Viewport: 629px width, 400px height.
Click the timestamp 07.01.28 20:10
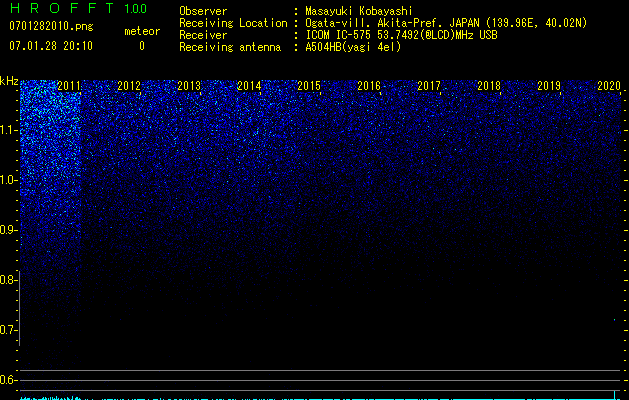51,46
